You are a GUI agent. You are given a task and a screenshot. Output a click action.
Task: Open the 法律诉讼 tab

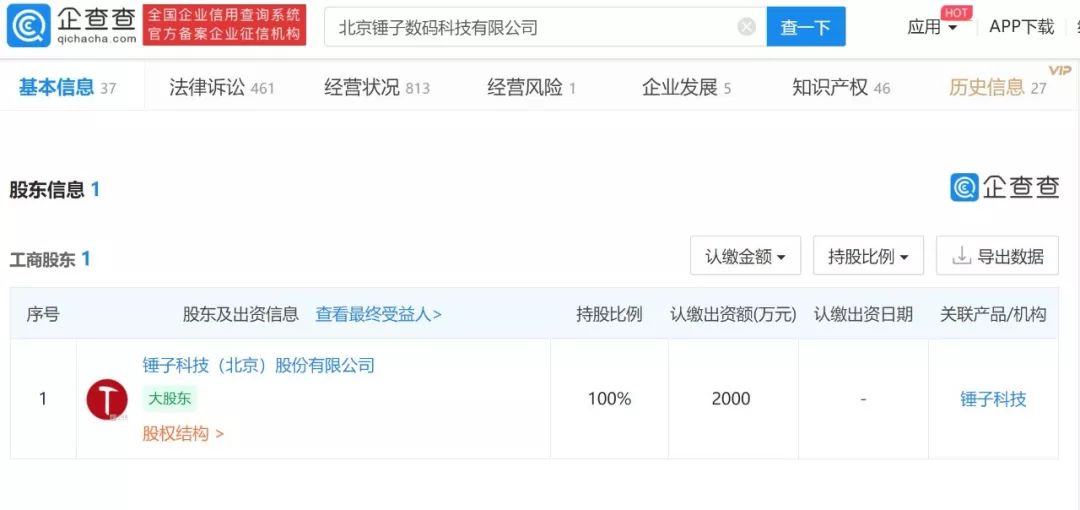pyautogui.click(x=221, y=88)
